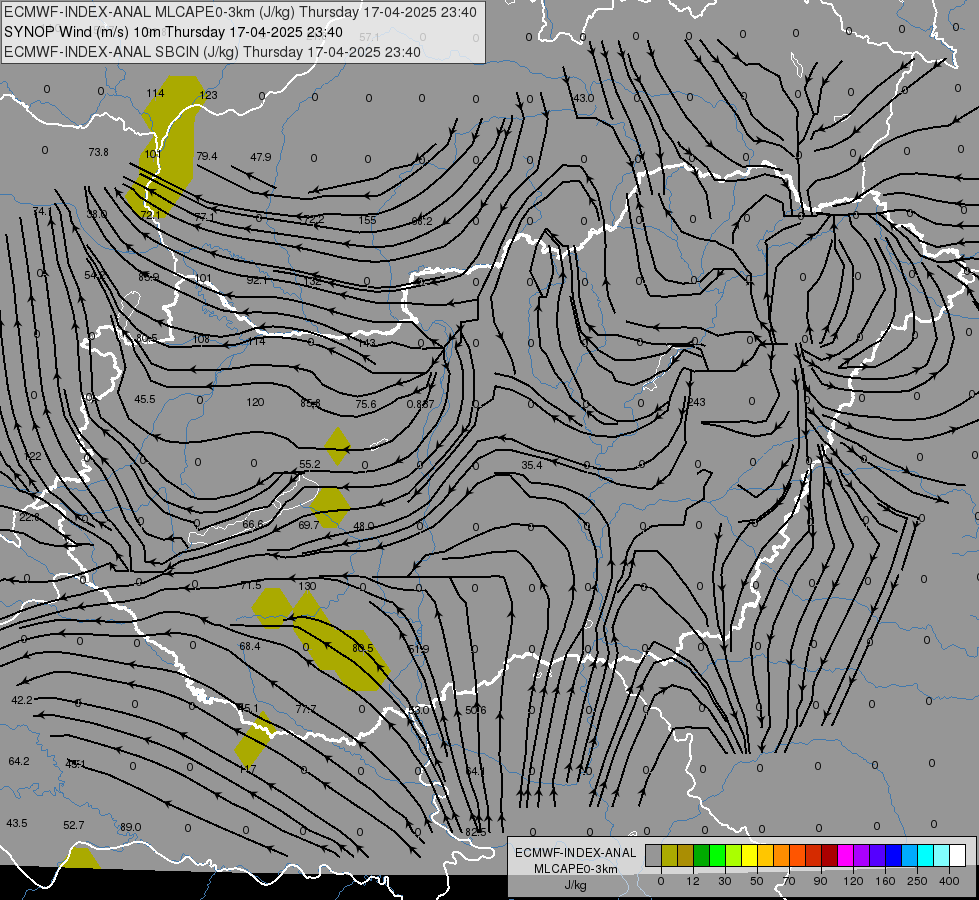
Task: Click the map value 38.0
Action: coord(97,214)
